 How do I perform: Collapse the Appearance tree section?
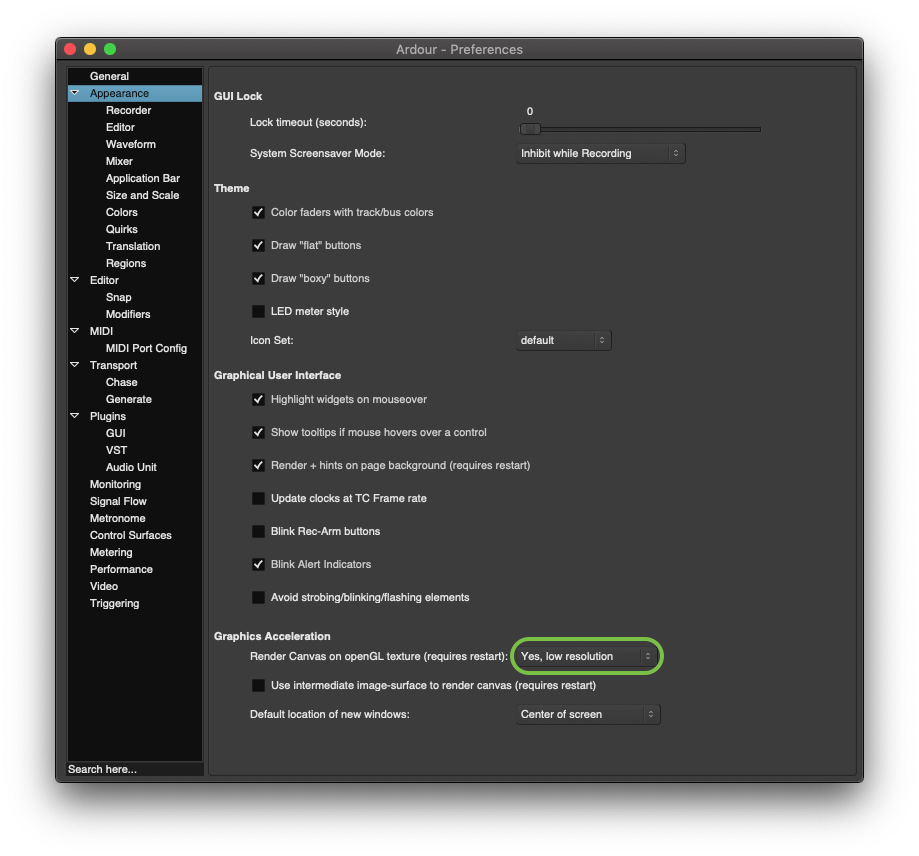tap(75, 93)
